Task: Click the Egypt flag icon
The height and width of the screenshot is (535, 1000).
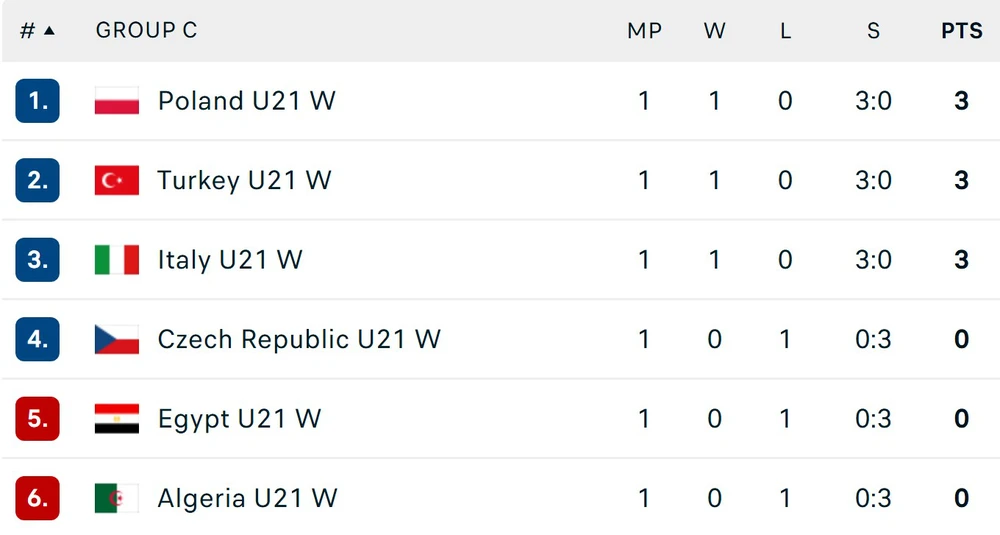Action: point(117,418)
